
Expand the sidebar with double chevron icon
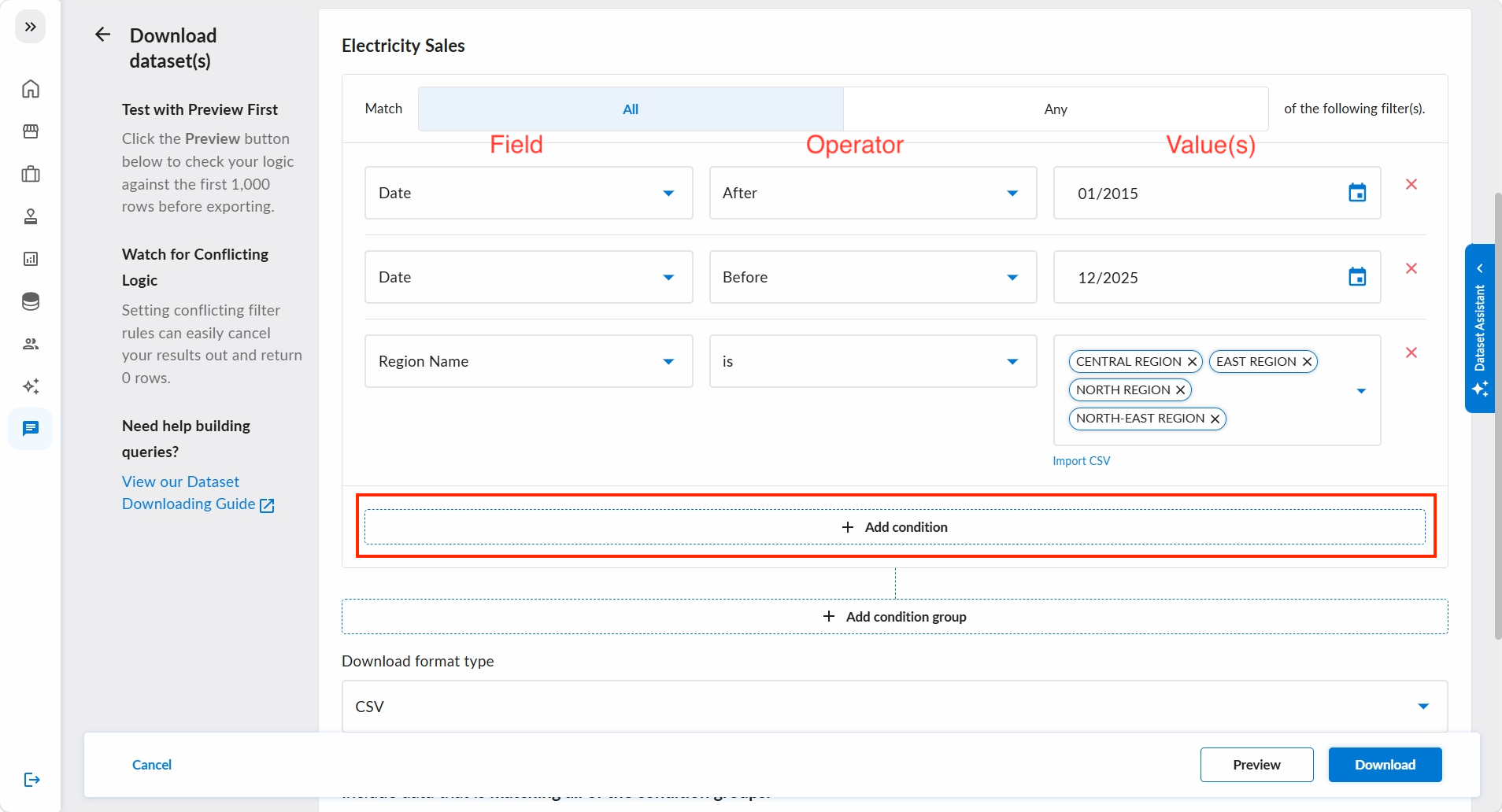tap(30, 27)
